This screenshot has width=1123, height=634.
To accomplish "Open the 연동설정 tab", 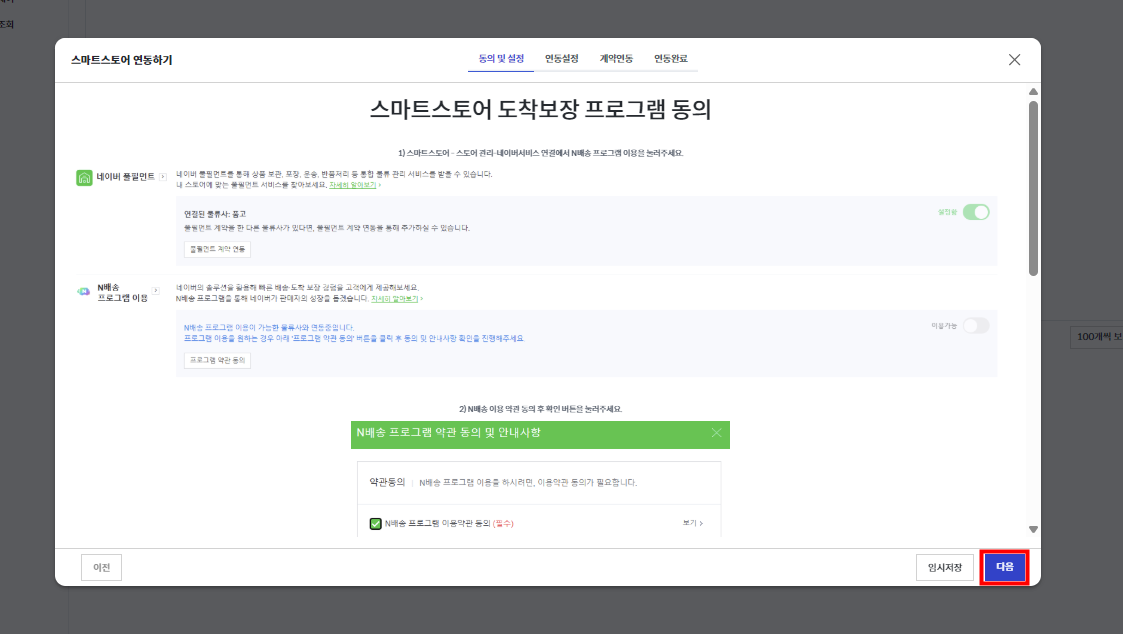I will coord(562,59).
